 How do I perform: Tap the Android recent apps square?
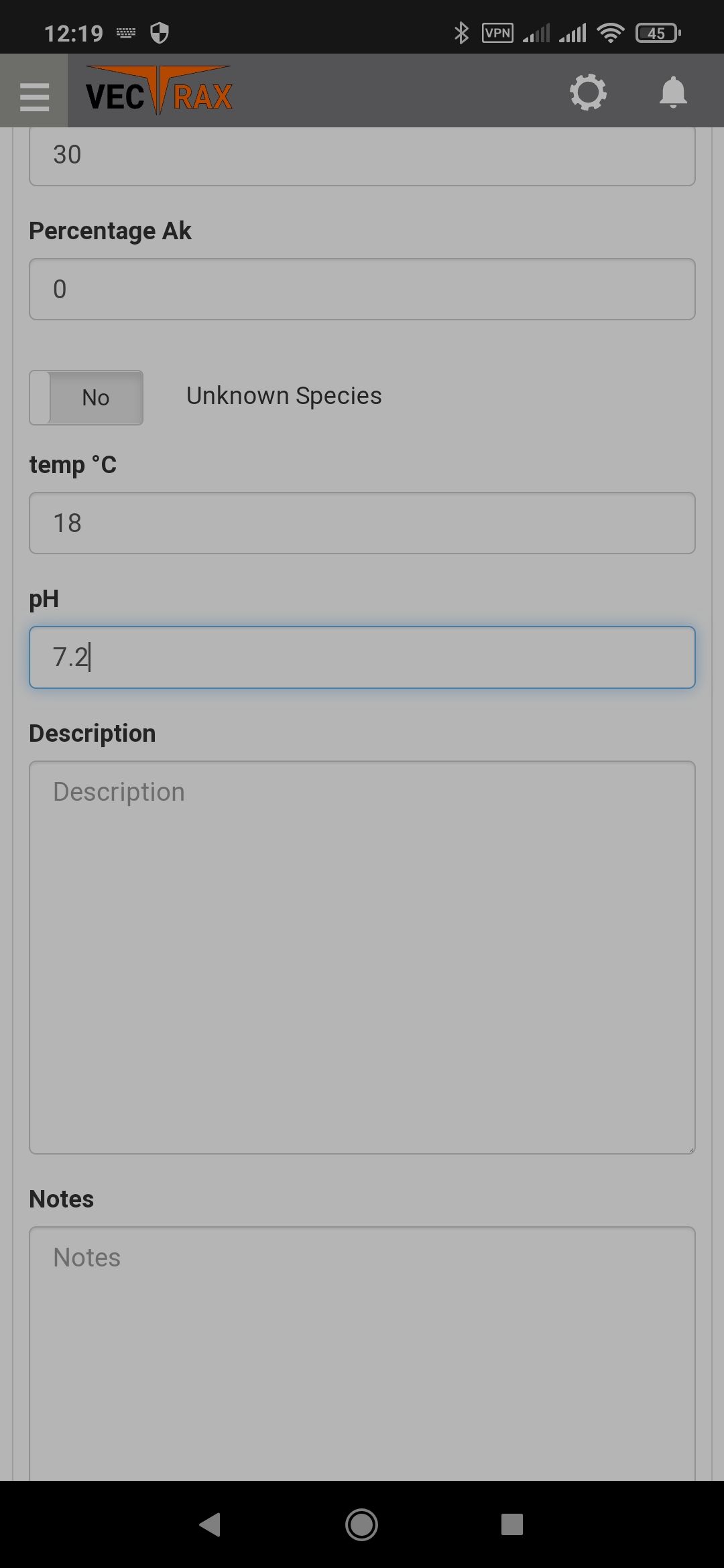tap(512, 1524)
